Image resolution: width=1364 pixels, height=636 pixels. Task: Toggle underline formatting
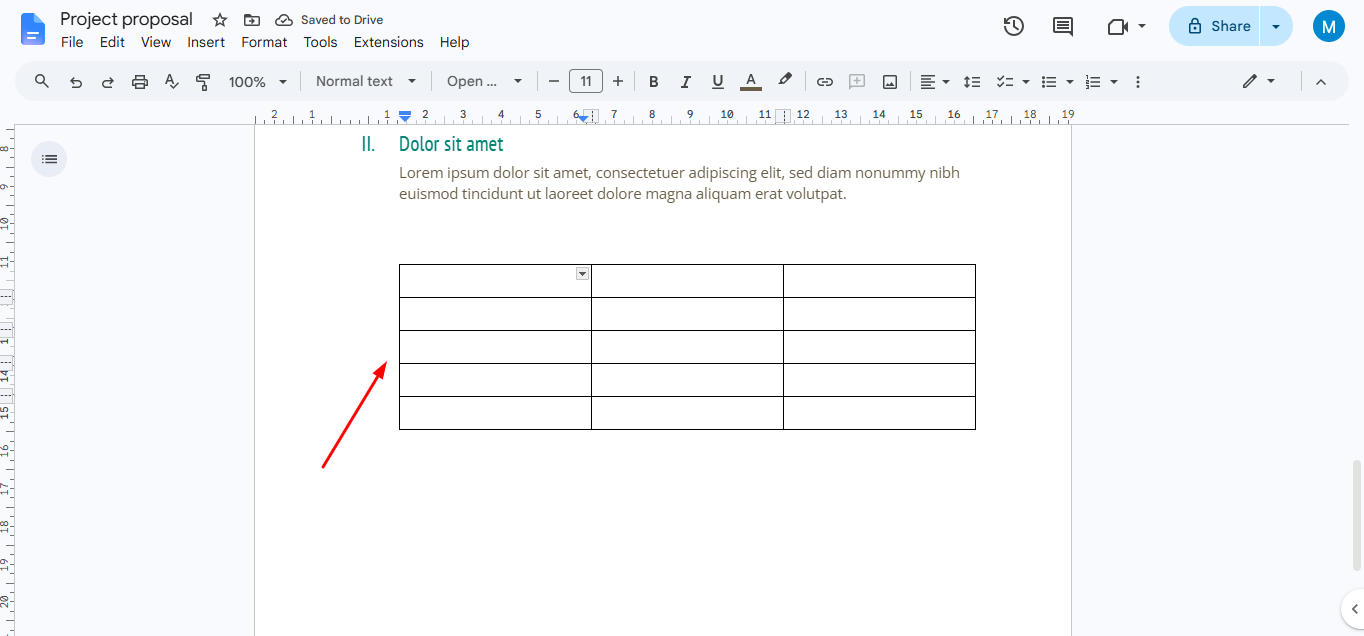(718, 82)
